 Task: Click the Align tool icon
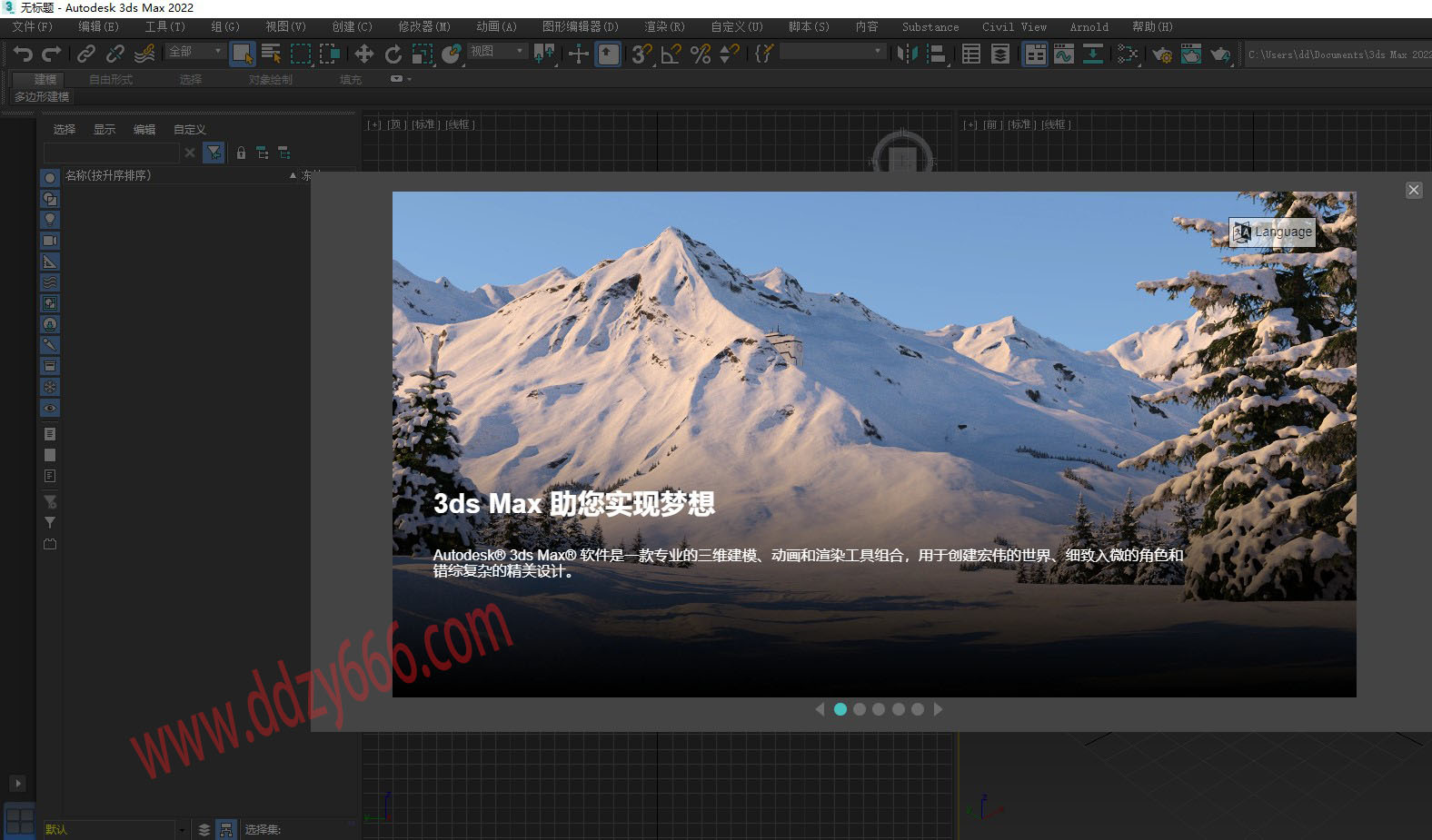coord(937,54)
